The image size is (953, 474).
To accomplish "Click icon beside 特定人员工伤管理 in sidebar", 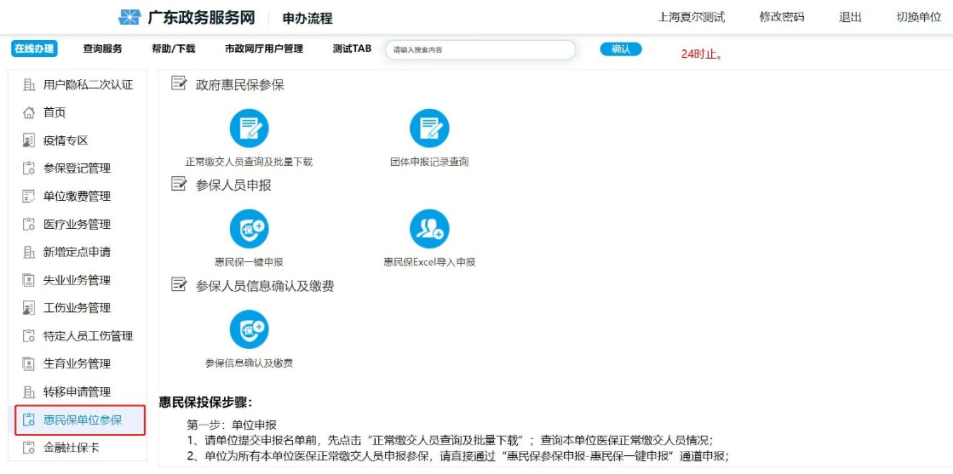I will [x=29, y=336].
